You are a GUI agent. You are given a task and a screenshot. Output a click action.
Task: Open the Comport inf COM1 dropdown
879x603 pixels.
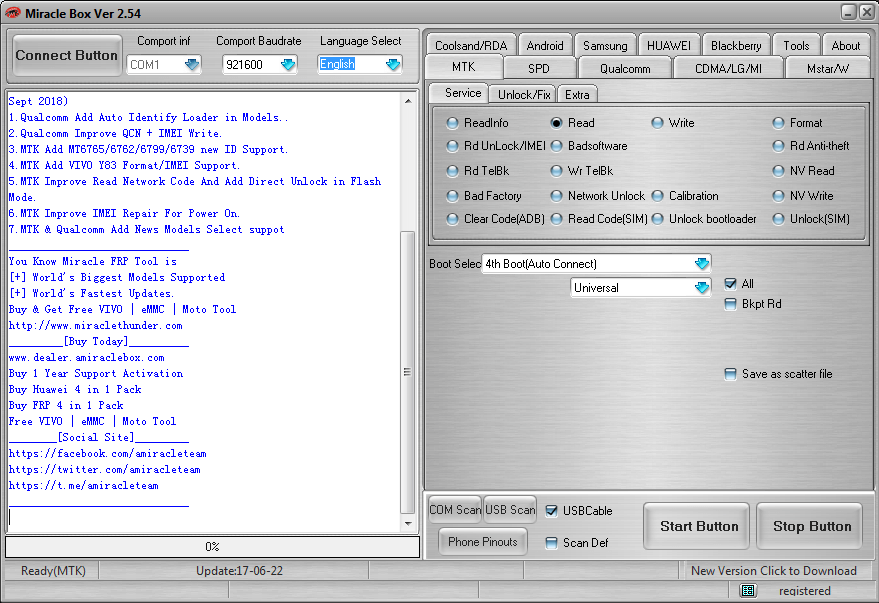(x=192, y=64)
